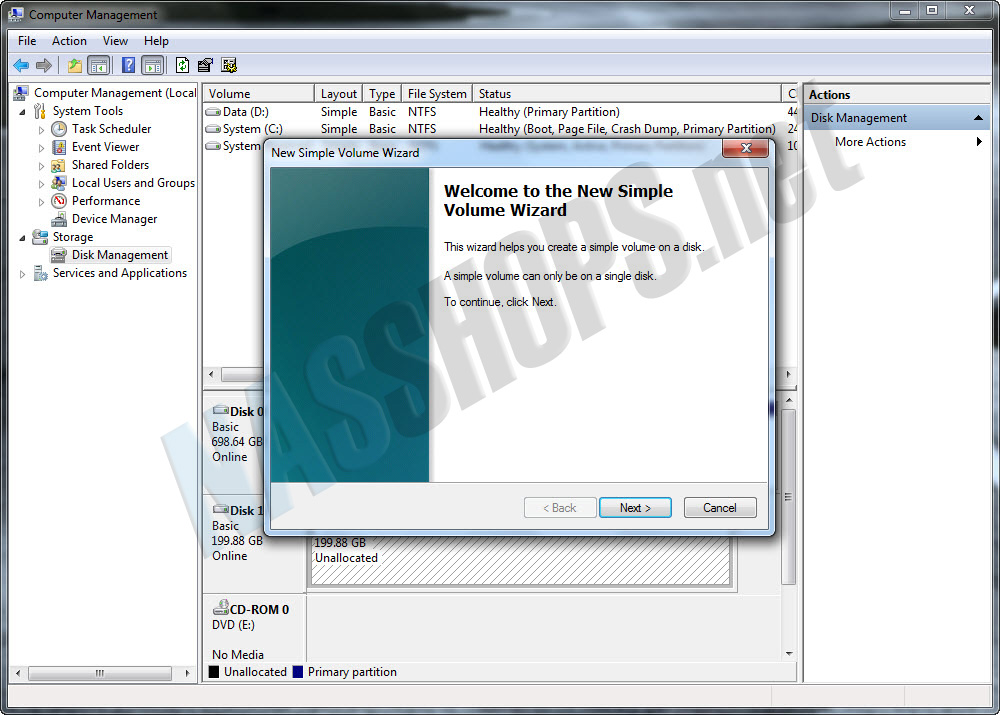Select the Storage icon in the tree
Image resolution: width=1000 pixels, height=715 pixels.
pyautogui.click(x=40, y=237)
